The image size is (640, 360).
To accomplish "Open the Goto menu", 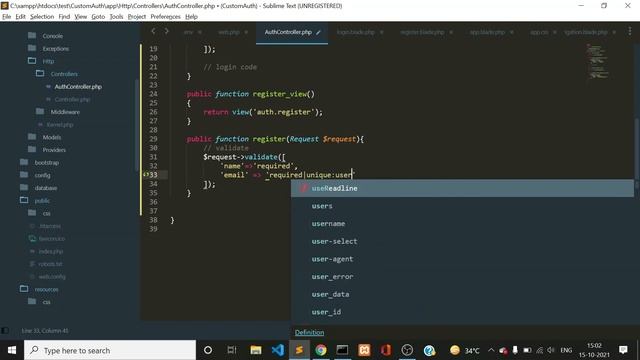I will [x=98, y=17].
